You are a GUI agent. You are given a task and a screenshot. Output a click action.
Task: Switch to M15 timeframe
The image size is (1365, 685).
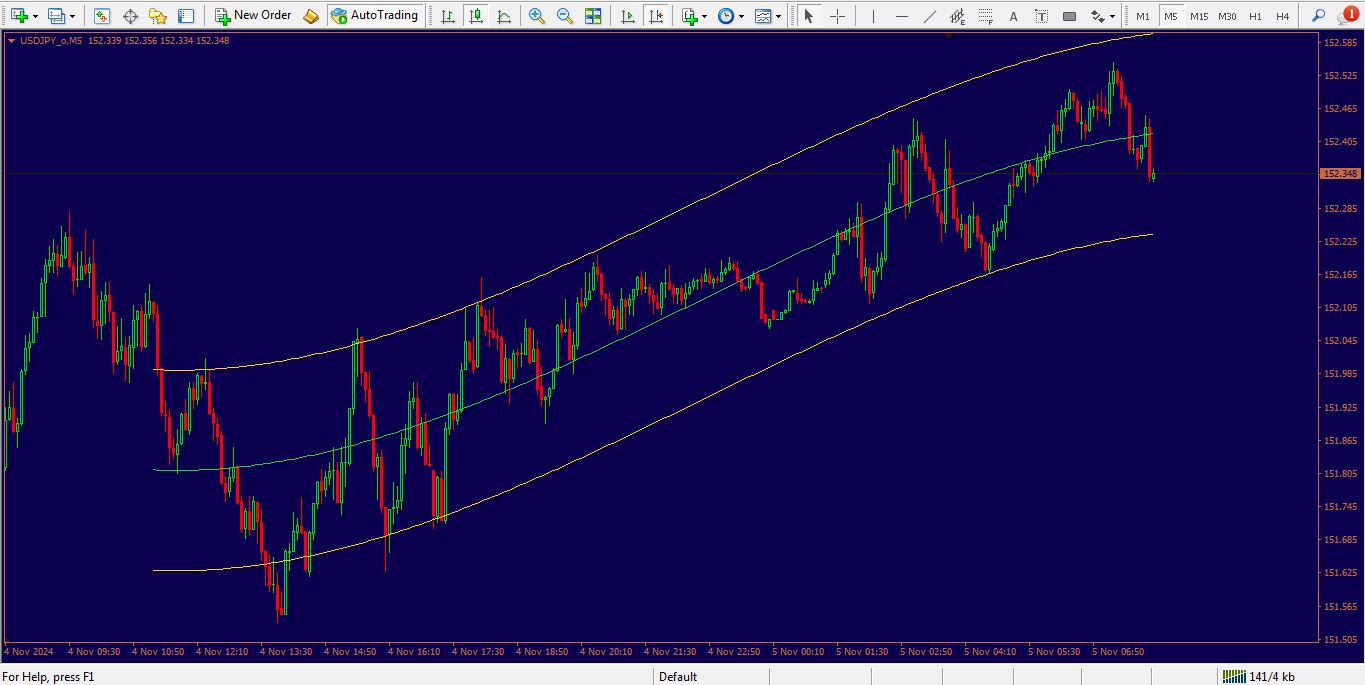(x=1199, y=16)
